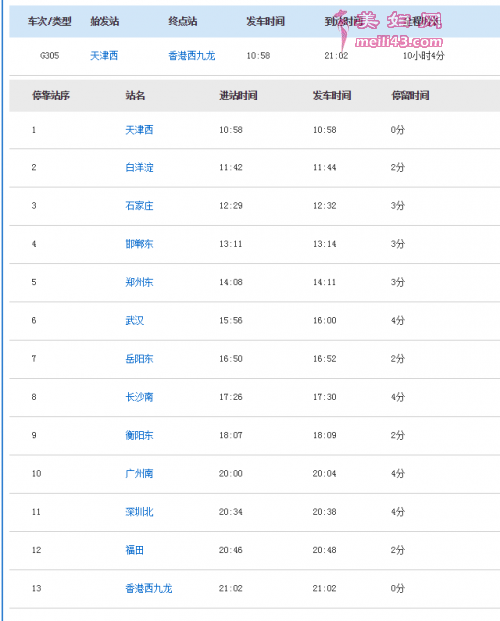Click the 香港西九龙 link in stop 13
This screenshot has height=621, width=500.
pos(149,588)
